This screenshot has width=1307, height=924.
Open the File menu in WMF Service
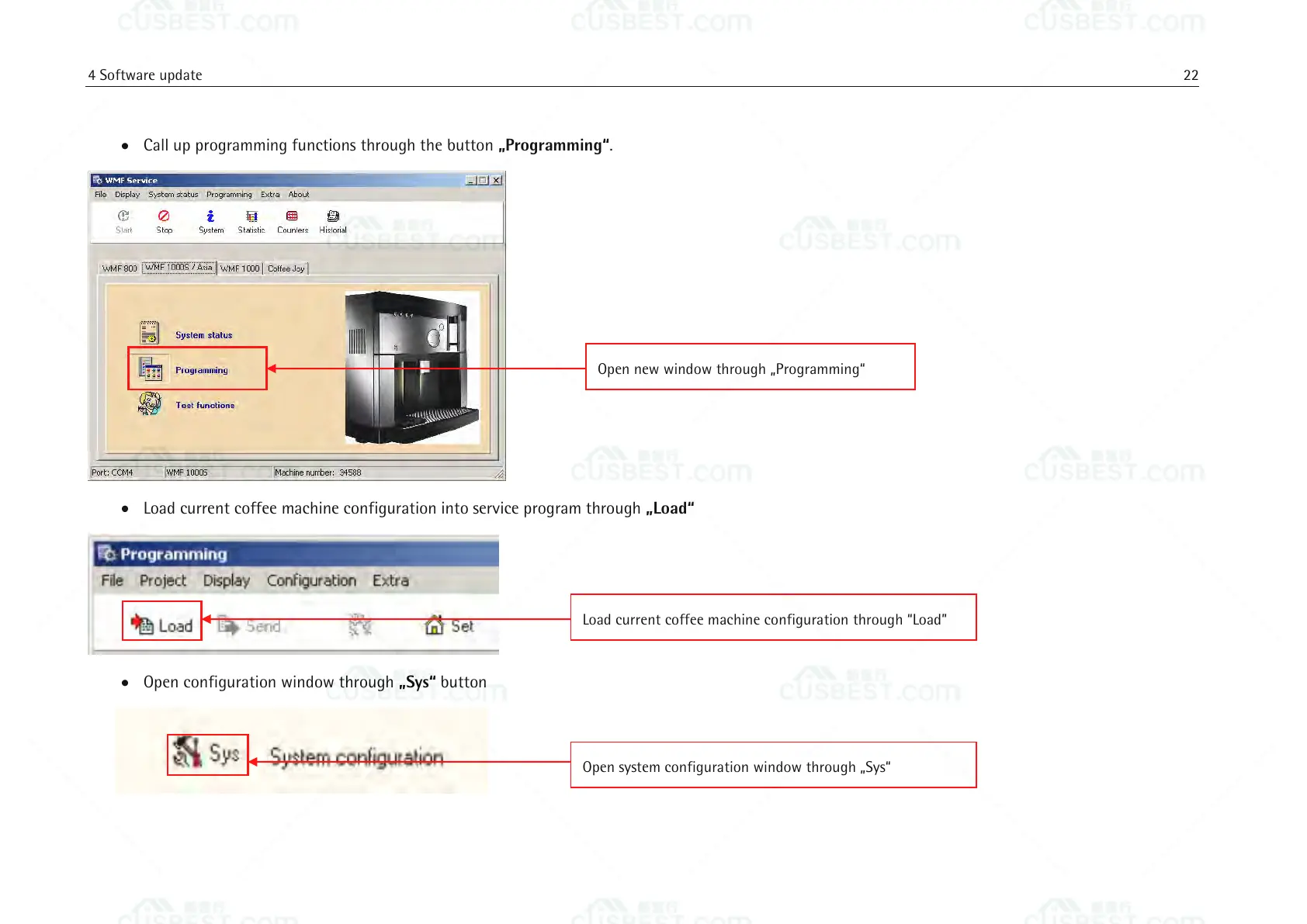(101, 195)
